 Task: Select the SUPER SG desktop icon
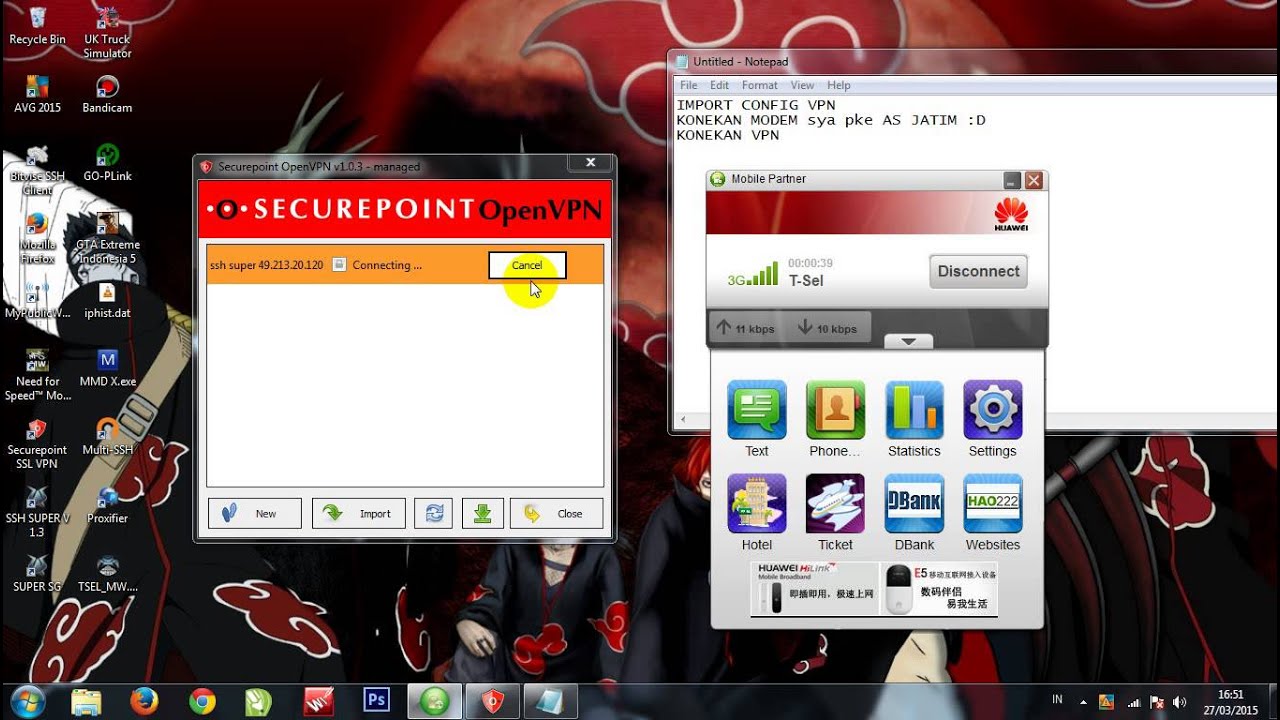[x=37, y=573]
